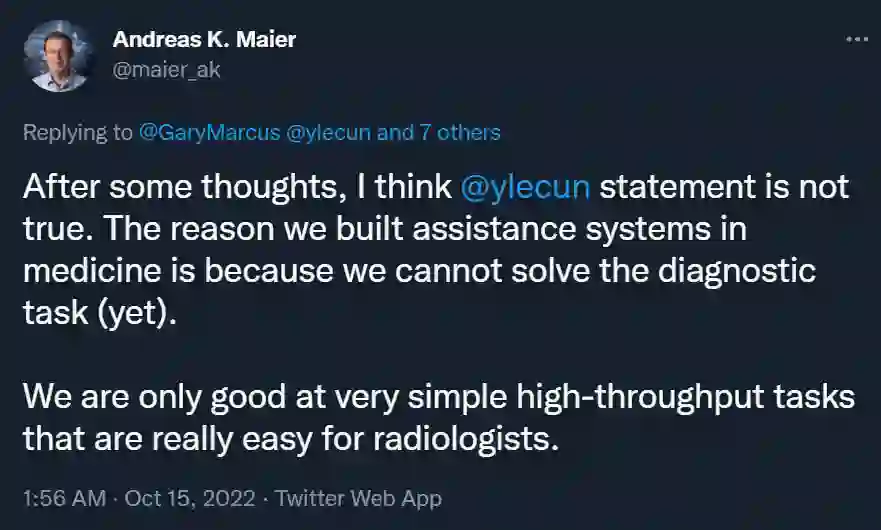
Task: Open the three-dot more options menu
Action: coord(857,40)
